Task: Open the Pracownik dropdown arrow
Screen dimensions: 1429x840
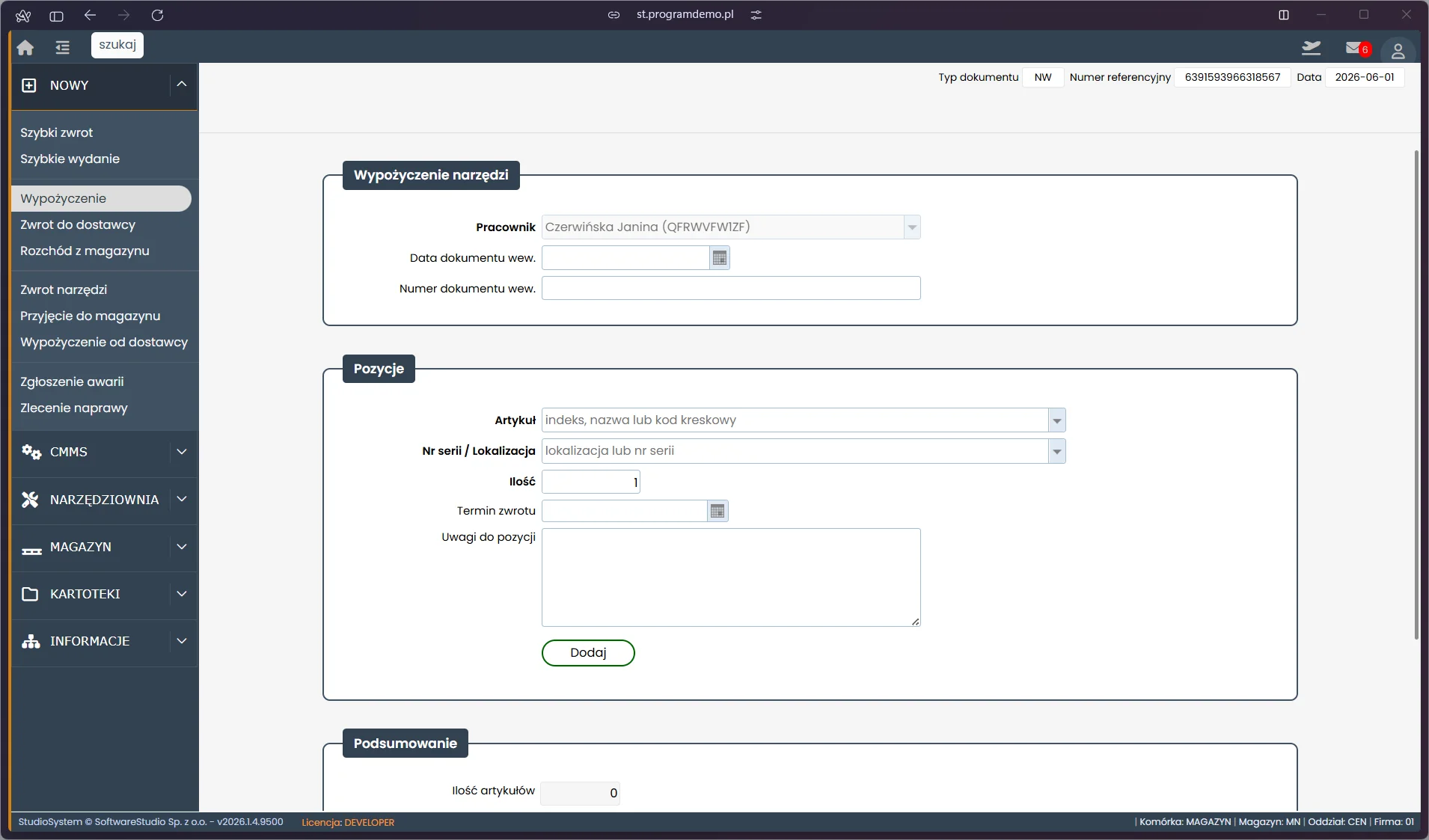Action: click(x=912, y=227)
